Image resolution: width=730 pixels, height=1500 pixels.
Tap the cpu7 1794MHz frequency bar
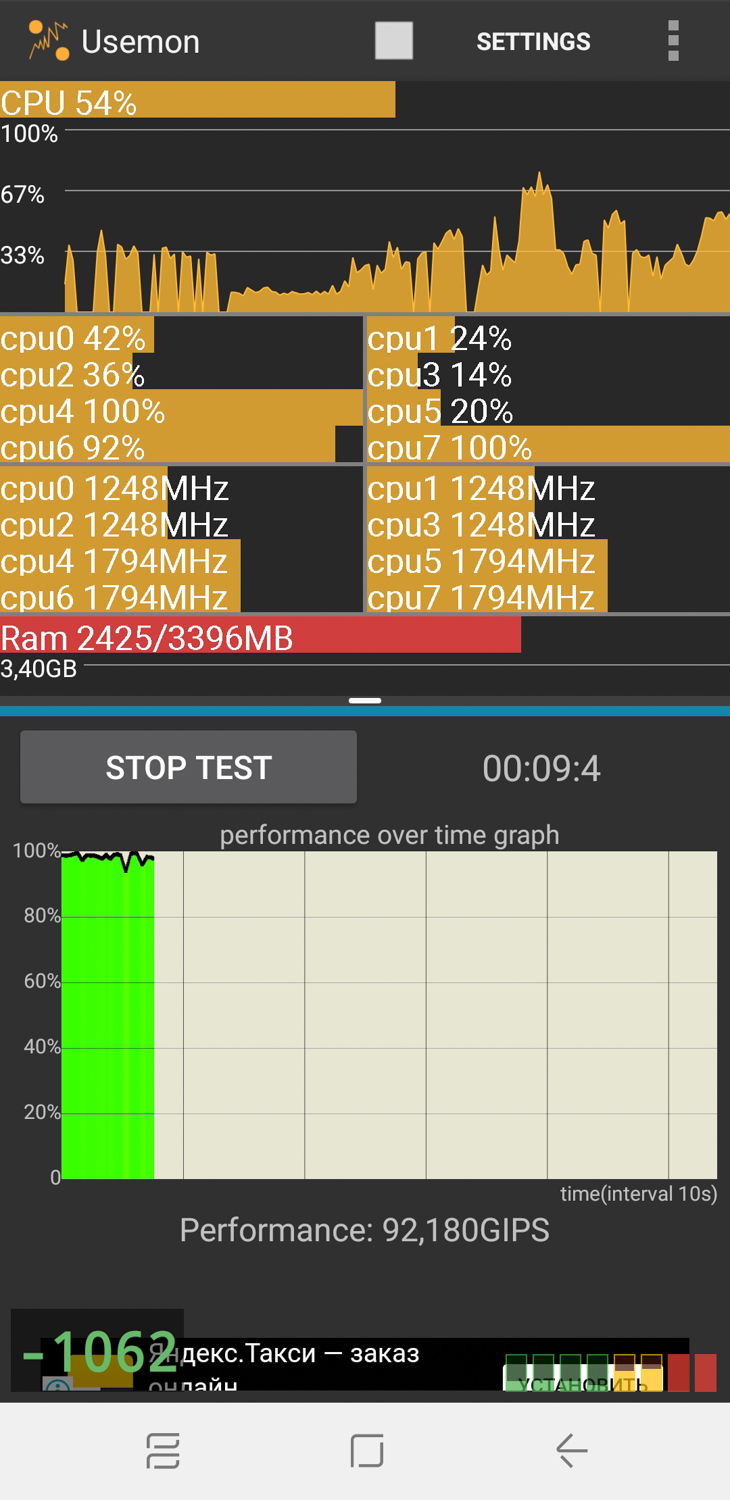click(487, 596)
